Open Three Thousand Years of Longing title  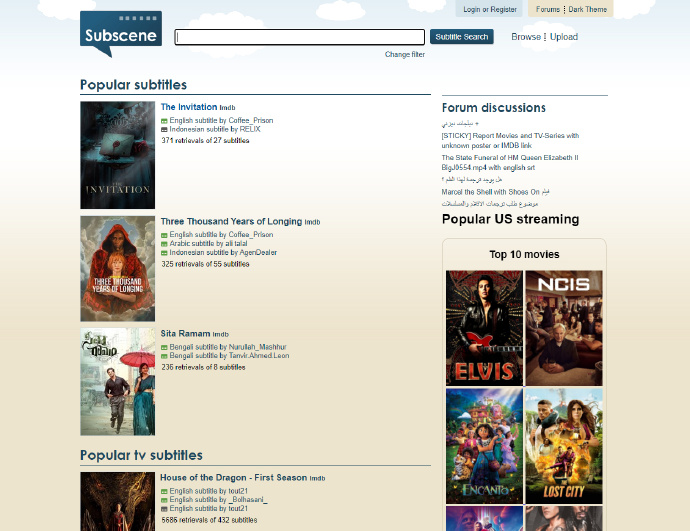231,221
